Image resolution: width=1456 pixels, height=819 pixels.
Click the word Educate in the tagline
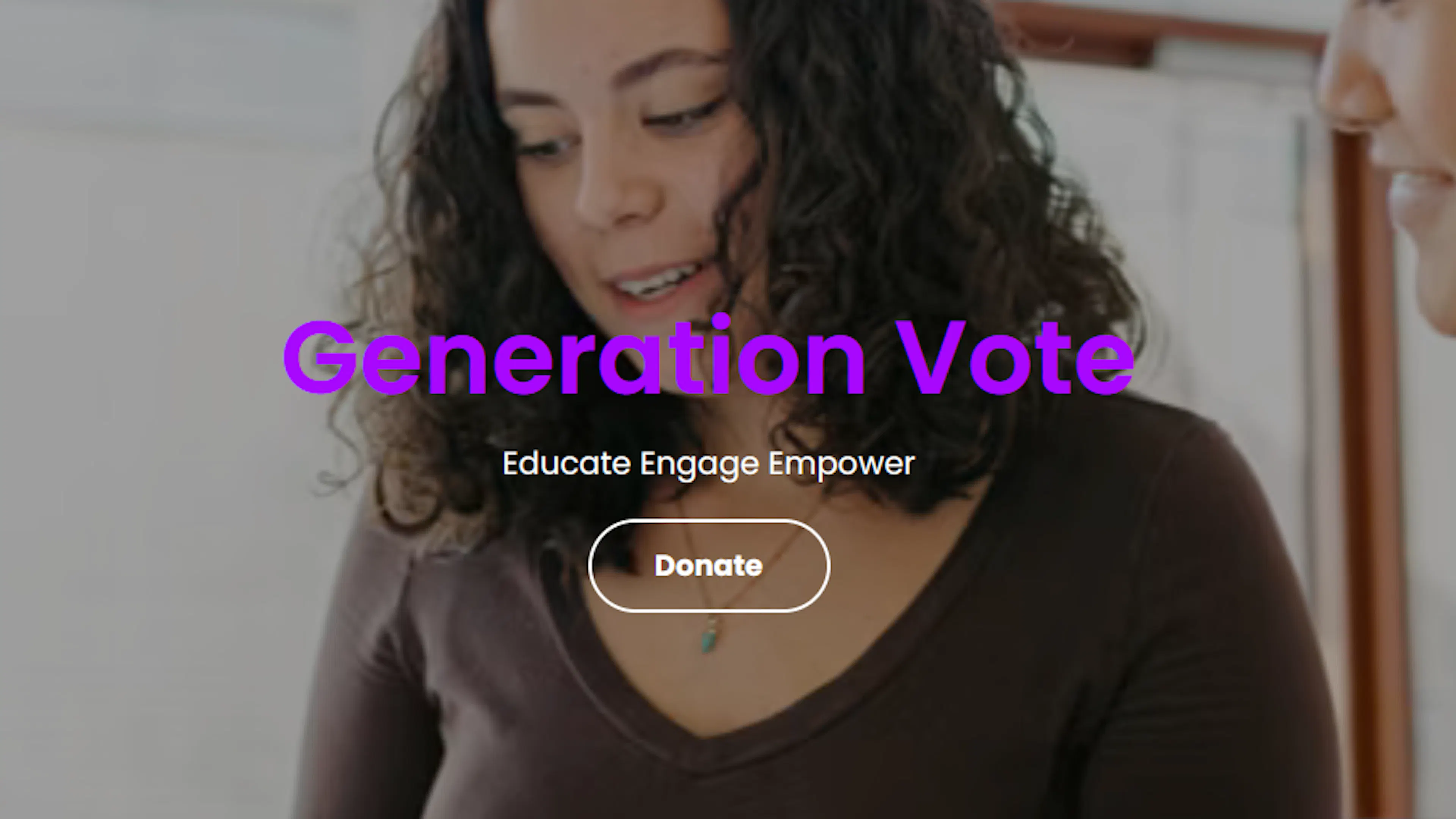pos(566,463)
